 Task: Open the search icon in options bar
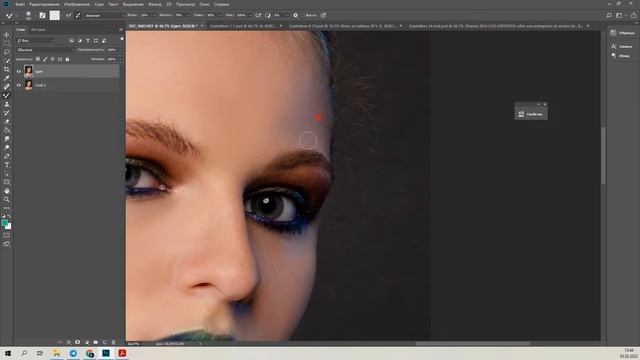click(x=609, y=15)
